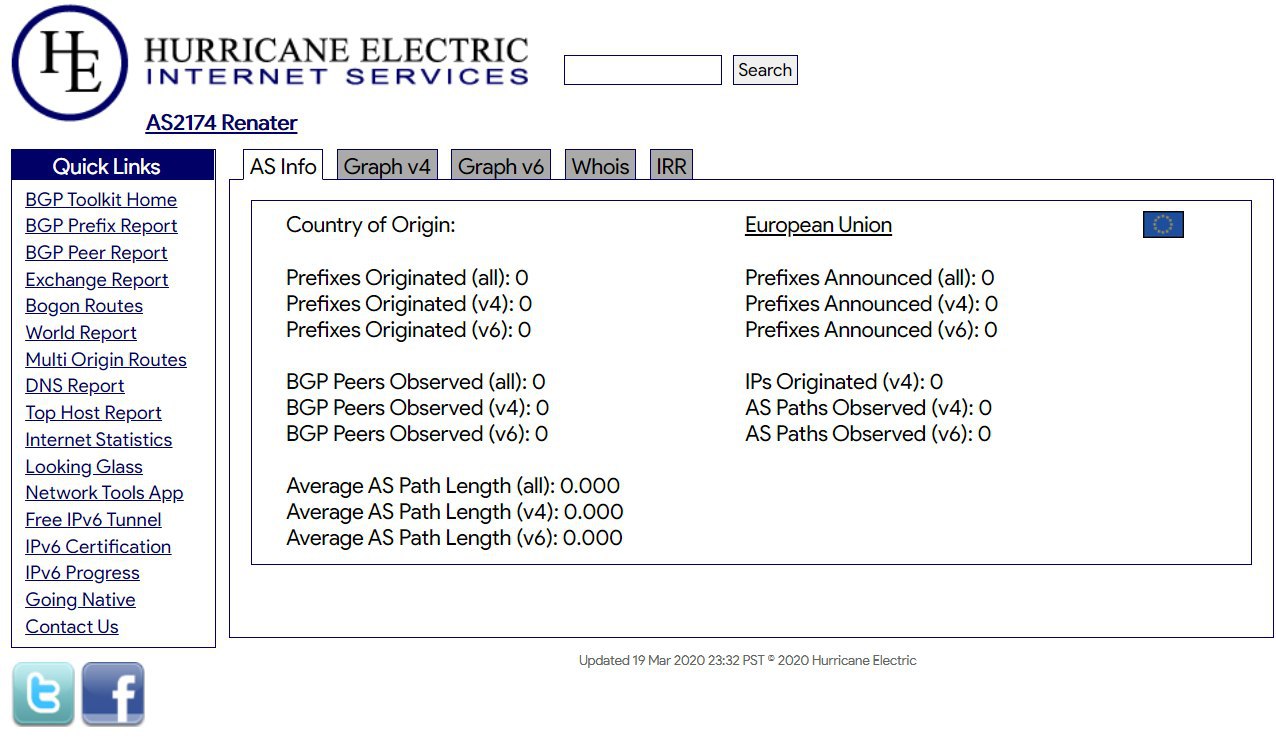1276x740 pixels.
Task: Click 'AS Paths Observed (v6): 0' text
Action: click(868, 434)
